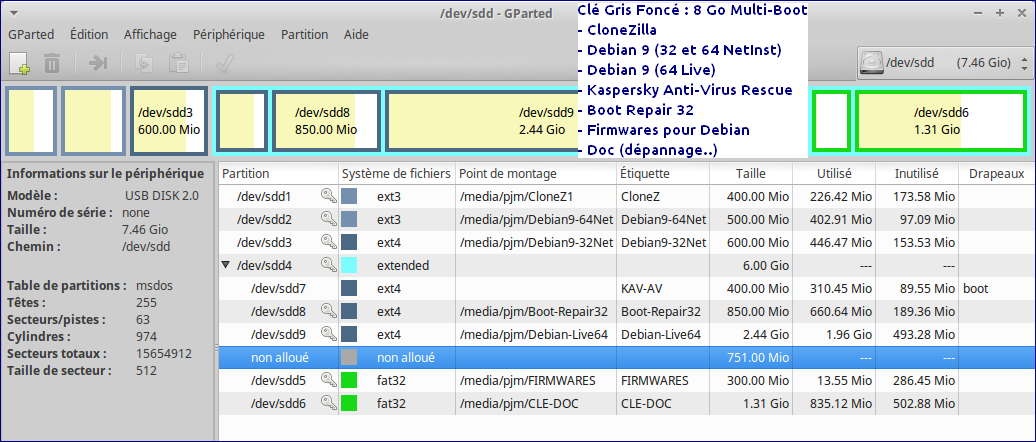Apply all operations with the checkmark icon
Image resolution: width=1036 pixels, height=442 pixels.
point(224,64)
